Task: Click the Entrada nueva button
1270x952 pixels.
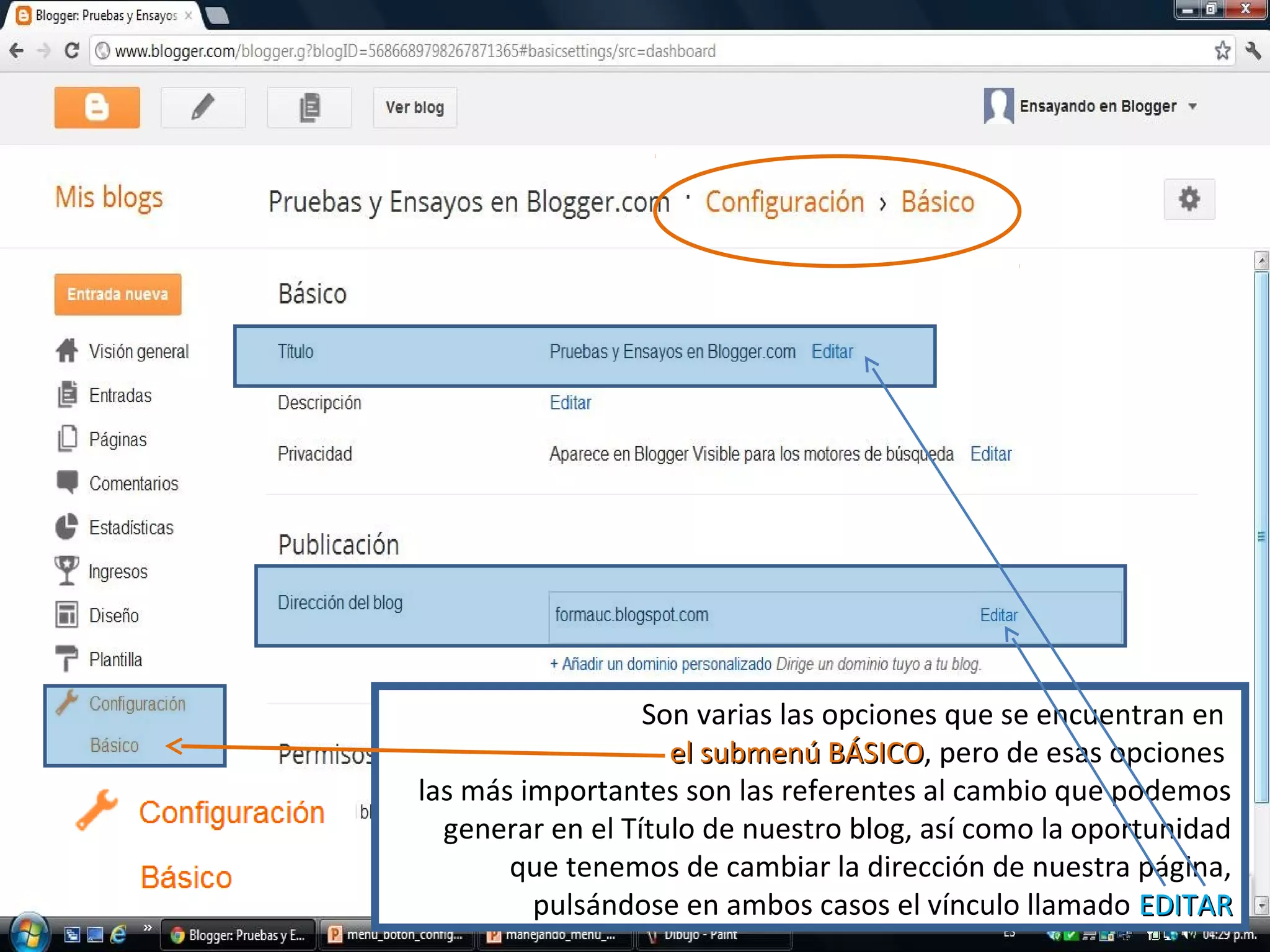Action: 118,294
